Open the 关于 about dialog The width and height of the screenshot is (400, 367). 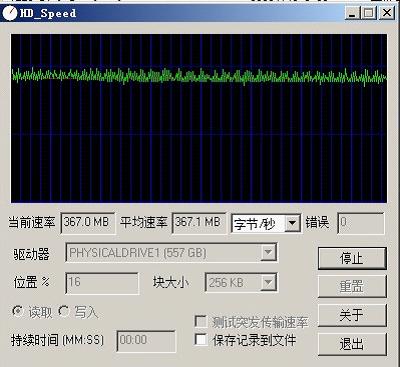pyautogui.click(x=352, y=315)
